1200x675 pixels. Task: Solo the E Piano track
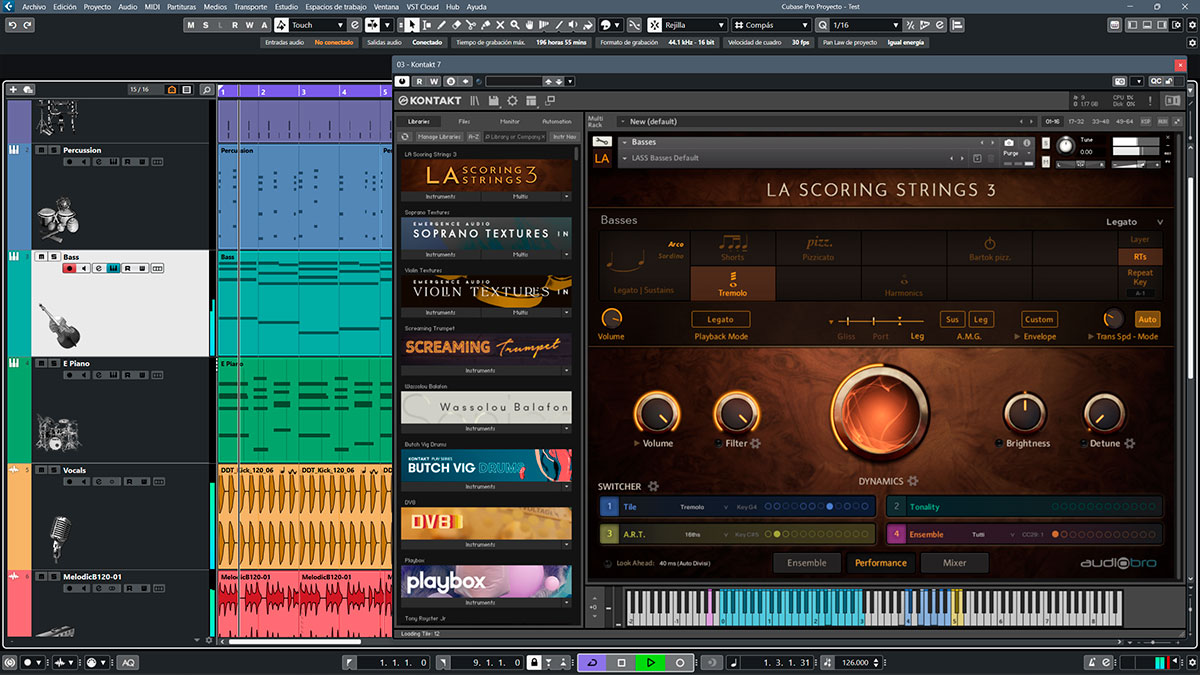[x=53, y=364]
